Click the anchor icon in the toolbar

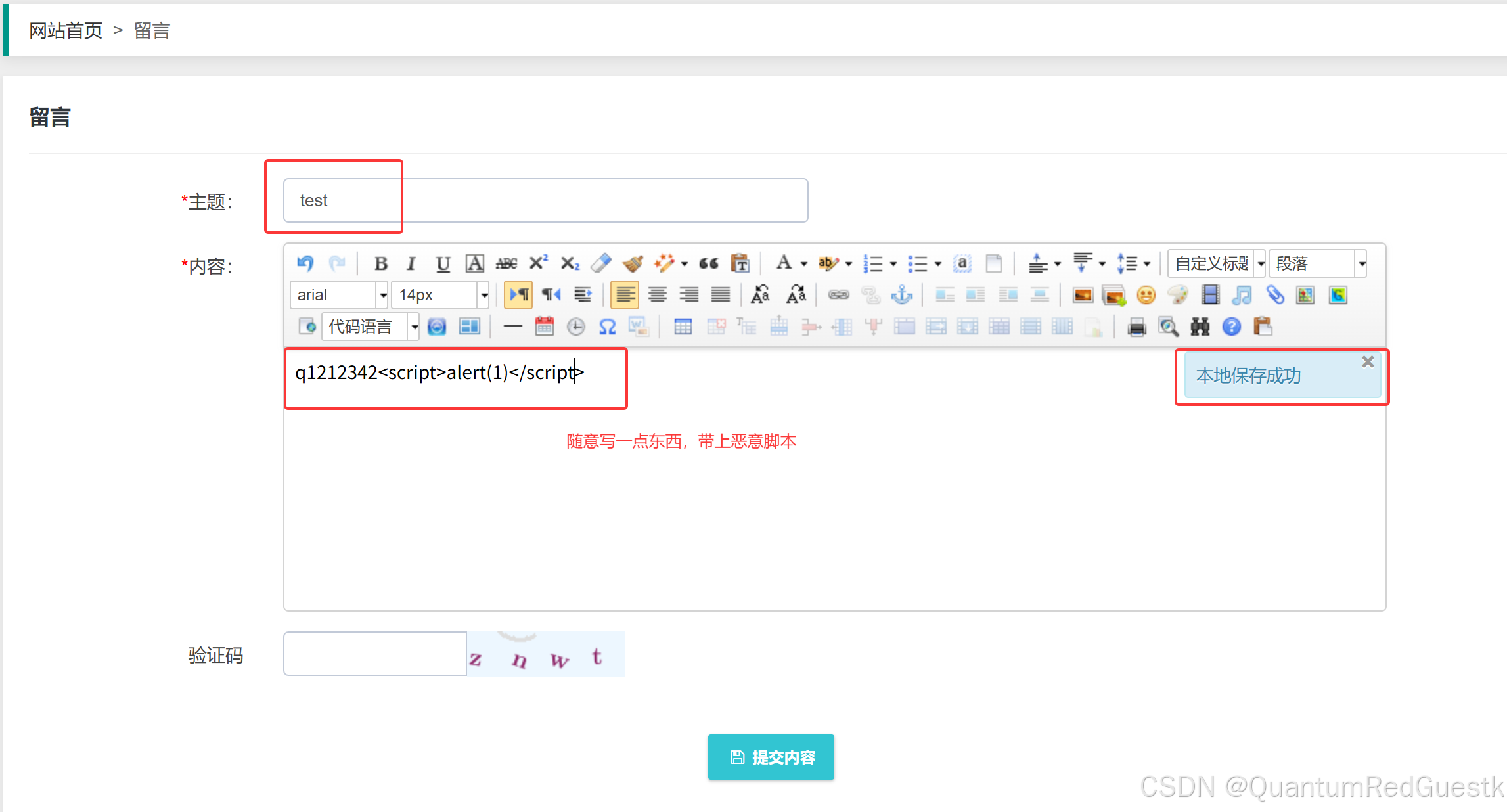pyautogui.click(x=902, y=295)
